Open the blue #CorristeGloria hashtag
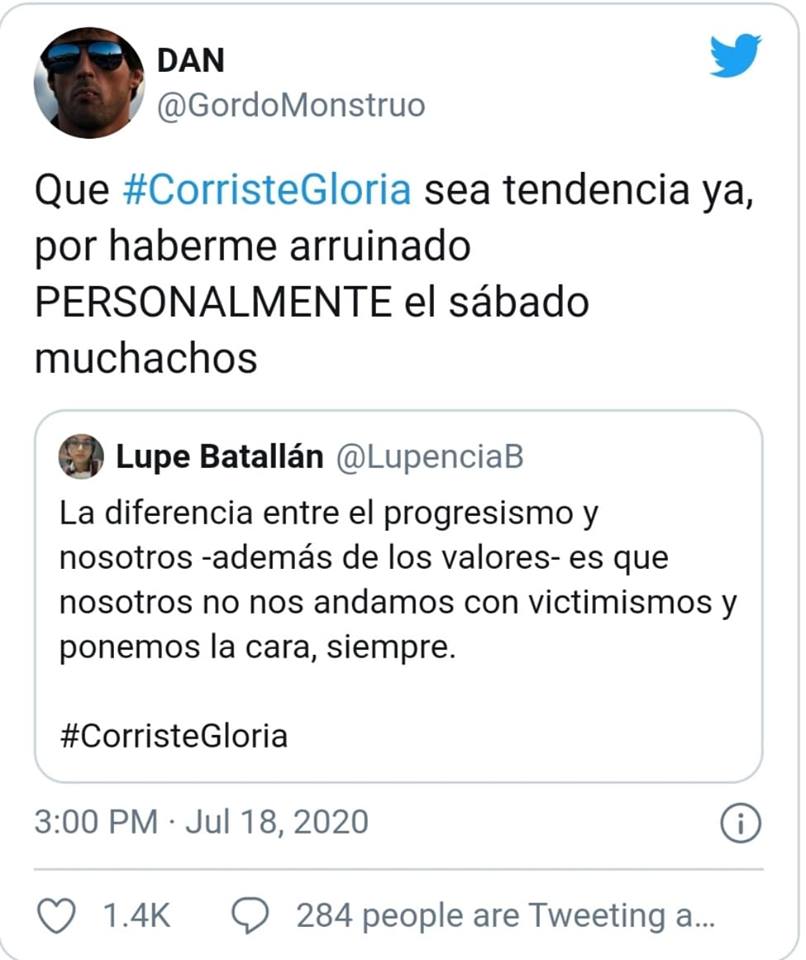This screenshot has height=960, width=806. 266,190
